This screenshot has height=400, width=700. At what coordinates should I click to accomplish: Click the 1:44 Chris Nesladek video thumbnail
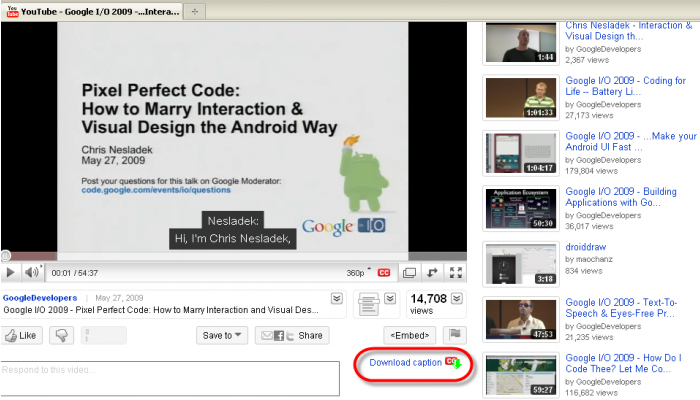pos(521,43)
